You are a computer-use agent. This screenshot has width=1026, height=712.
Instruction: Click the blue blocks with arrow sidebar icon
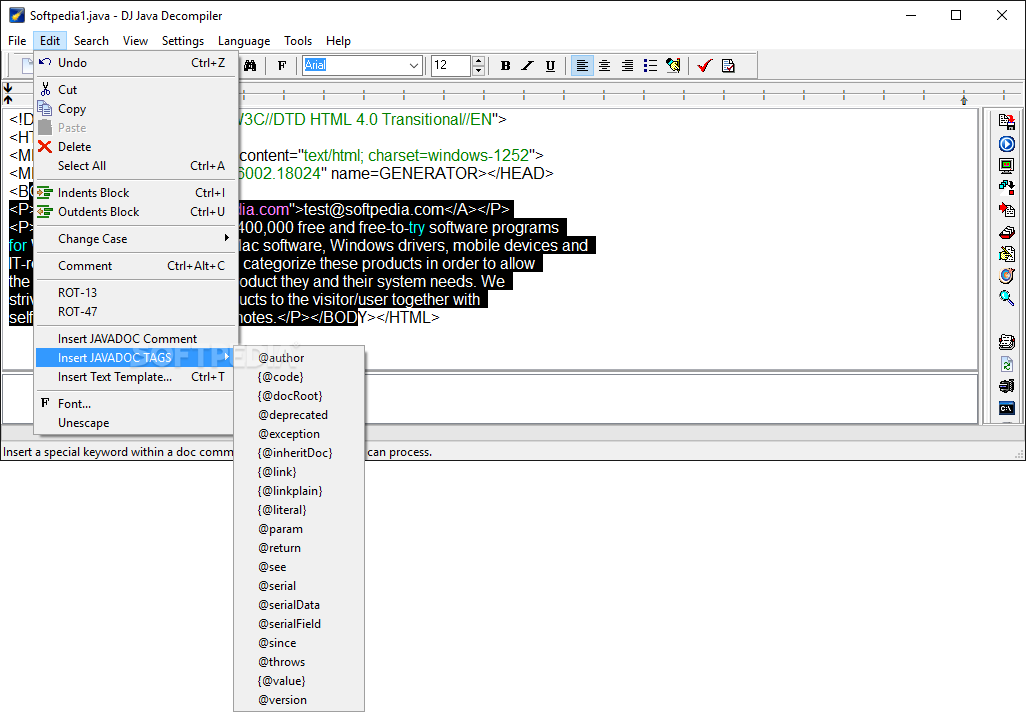point(1006,188)
